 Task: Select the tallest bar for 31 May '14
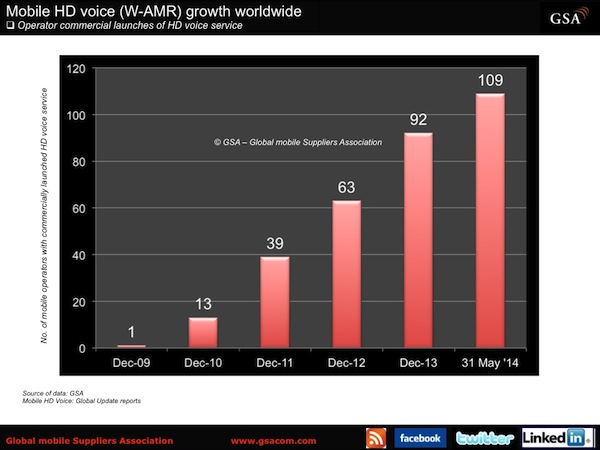[489, 221]
